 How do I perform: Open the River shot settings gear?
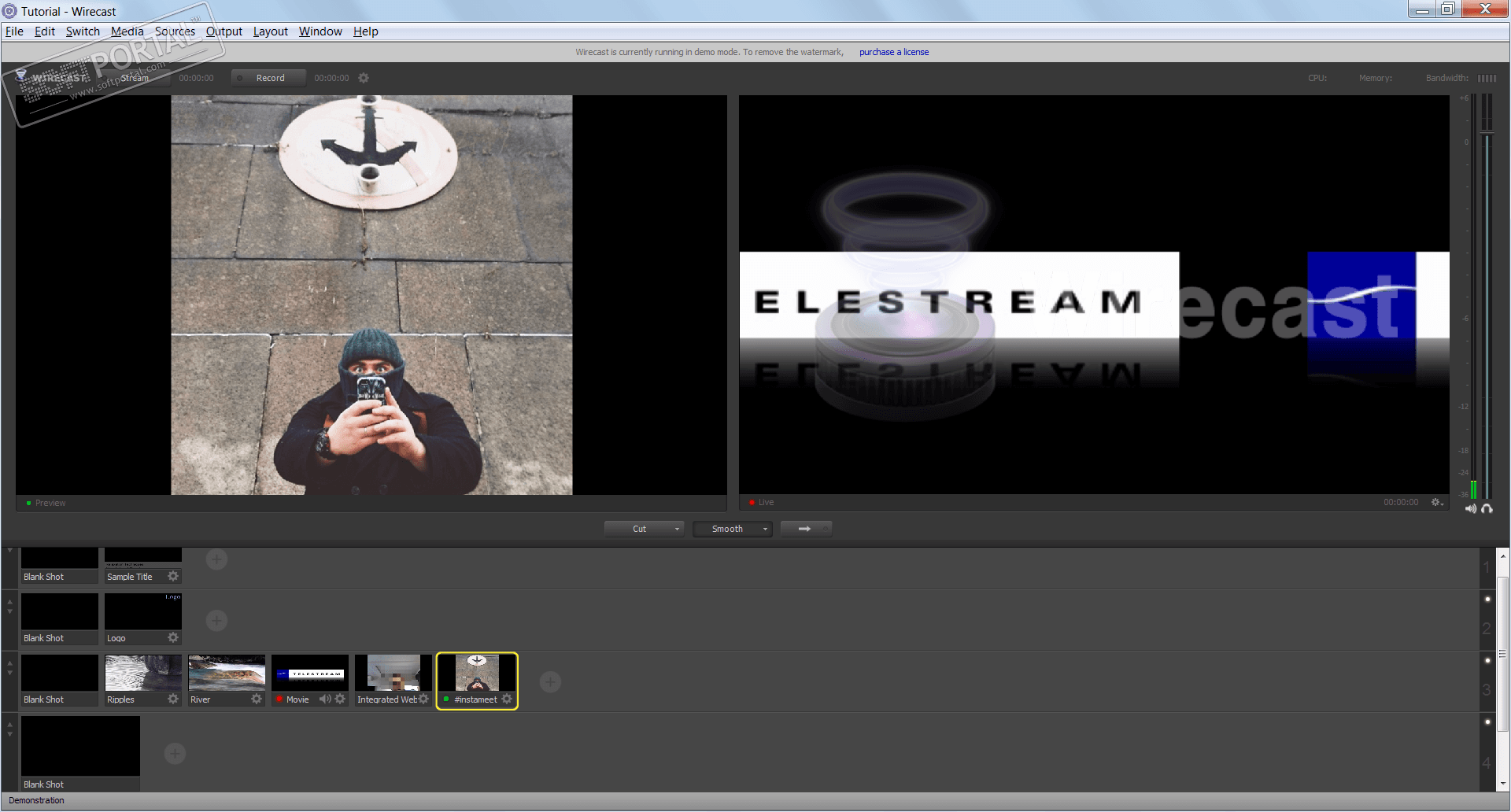point(257,699)
